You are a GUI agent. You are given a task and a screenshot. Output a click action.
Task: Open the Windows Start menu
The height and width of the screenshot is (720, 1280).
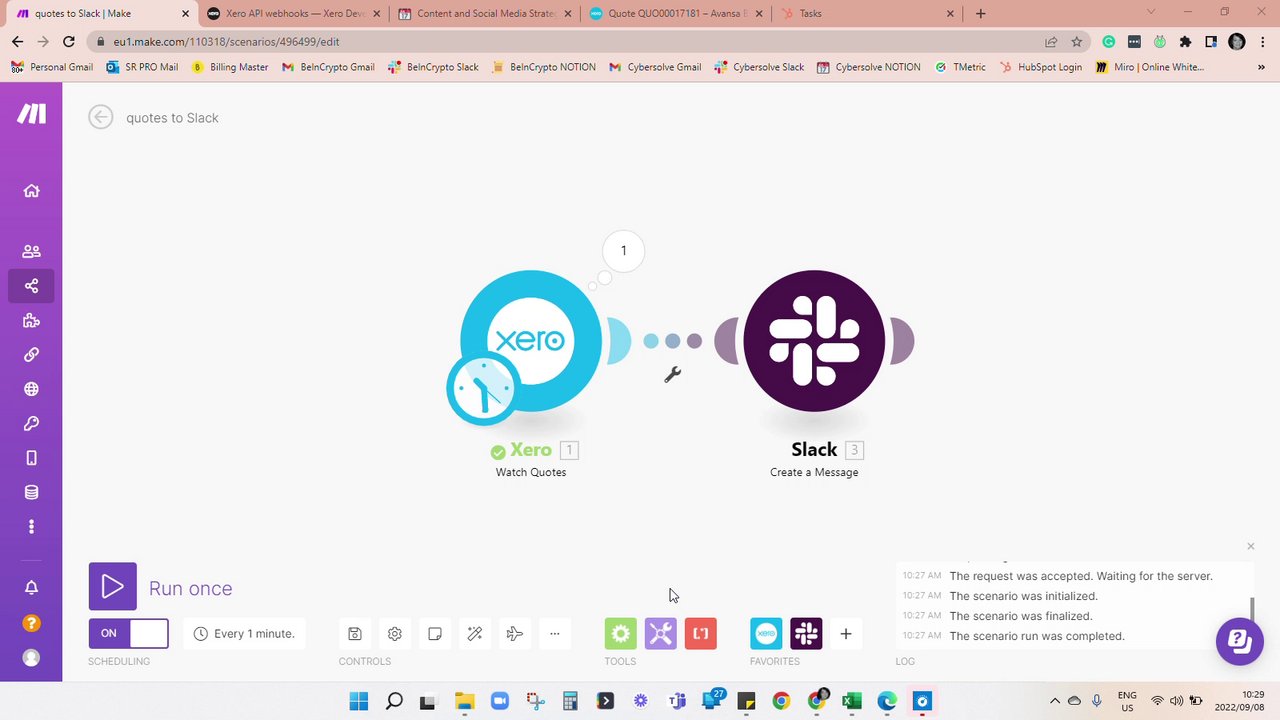pos(358,701)
